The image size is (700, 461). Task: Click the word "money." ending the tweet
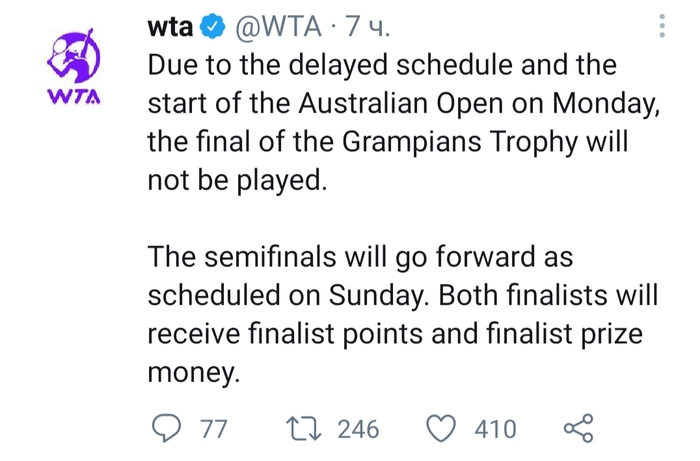tap(195, 372)
